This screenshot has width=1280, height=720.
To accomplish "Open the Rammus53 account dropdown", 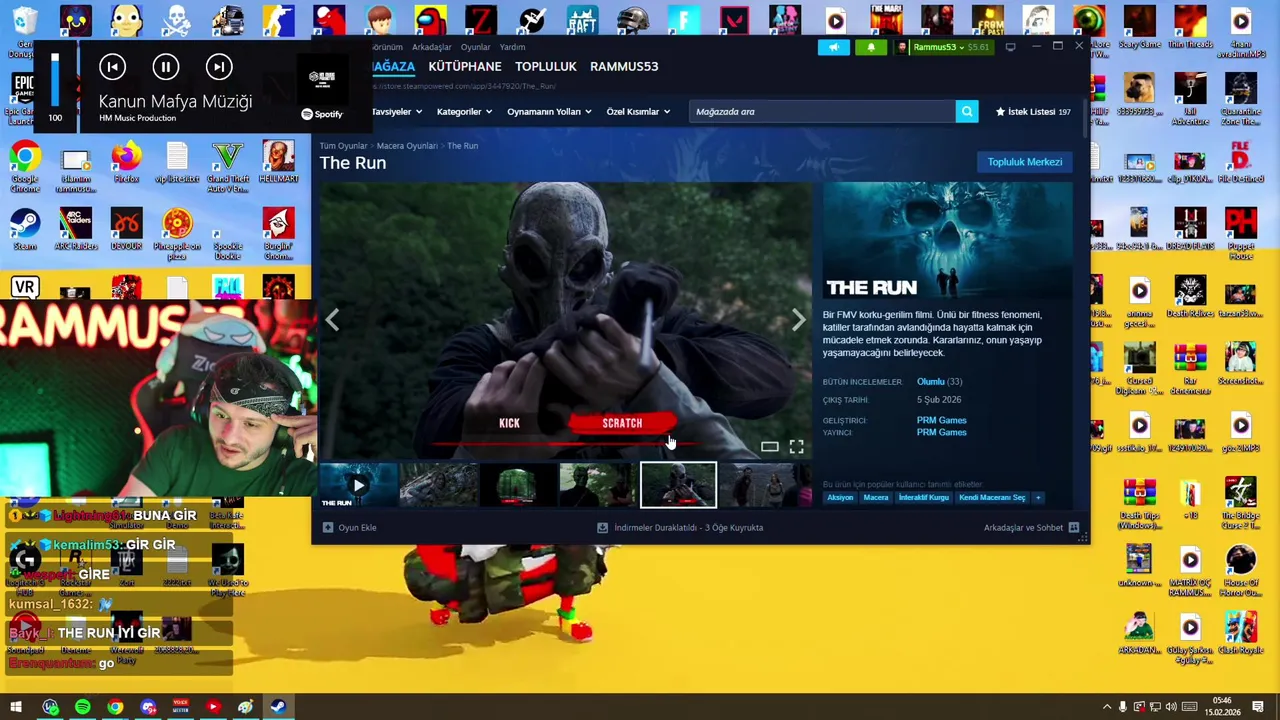I will pyautogui.click(x=946, y=47).
